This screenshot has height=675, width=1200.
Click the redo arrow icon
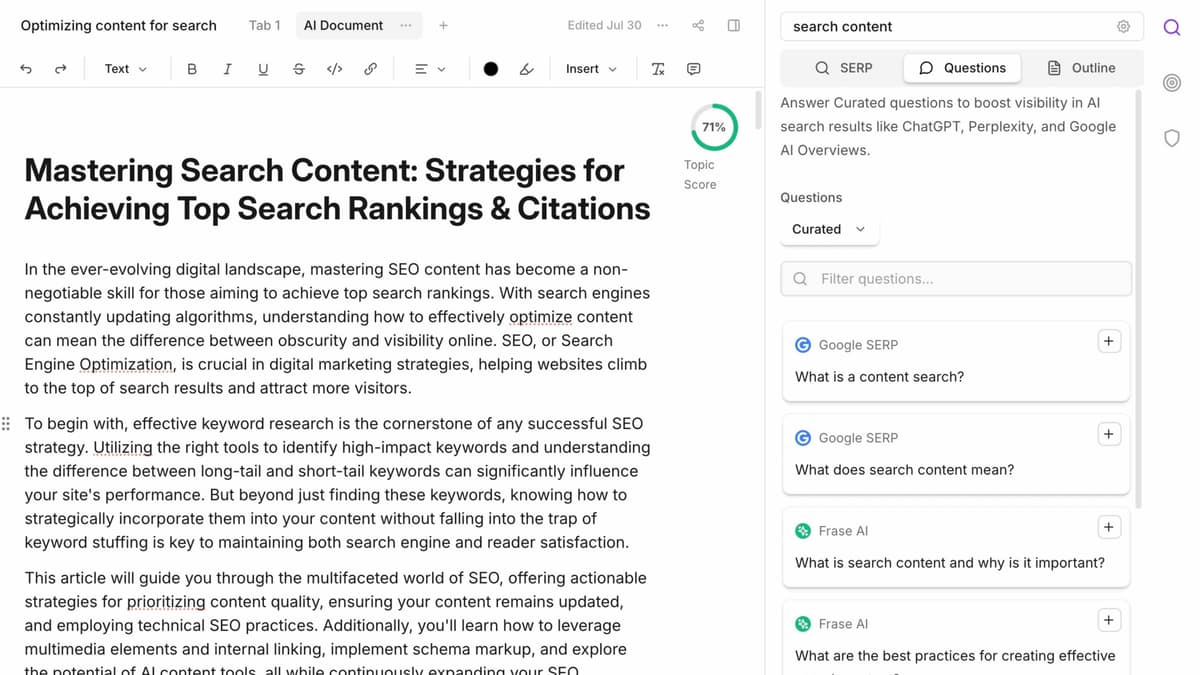[61, 69]
